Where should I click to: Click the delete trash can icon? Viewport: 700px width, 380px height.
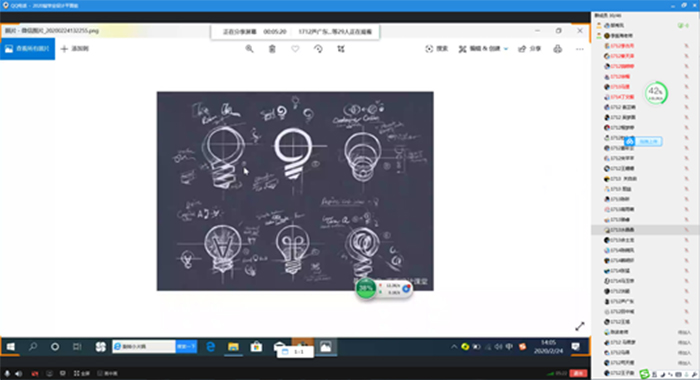pyautogui.click(x=272, y=49)
